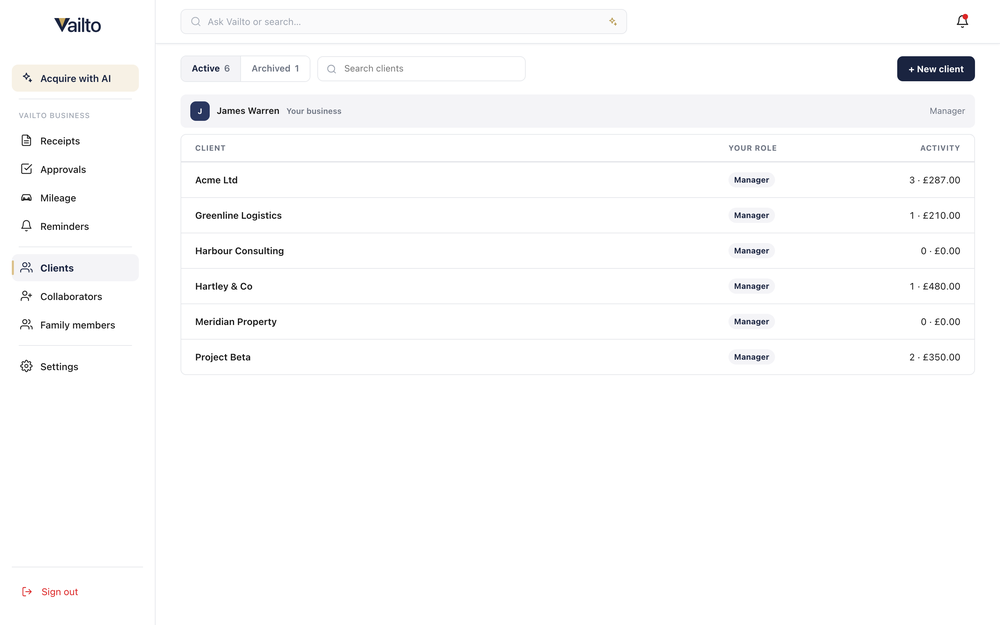Viewport: 1000px width, 625px height.
Task: Open the Settings page
Action: pos(75,367)
